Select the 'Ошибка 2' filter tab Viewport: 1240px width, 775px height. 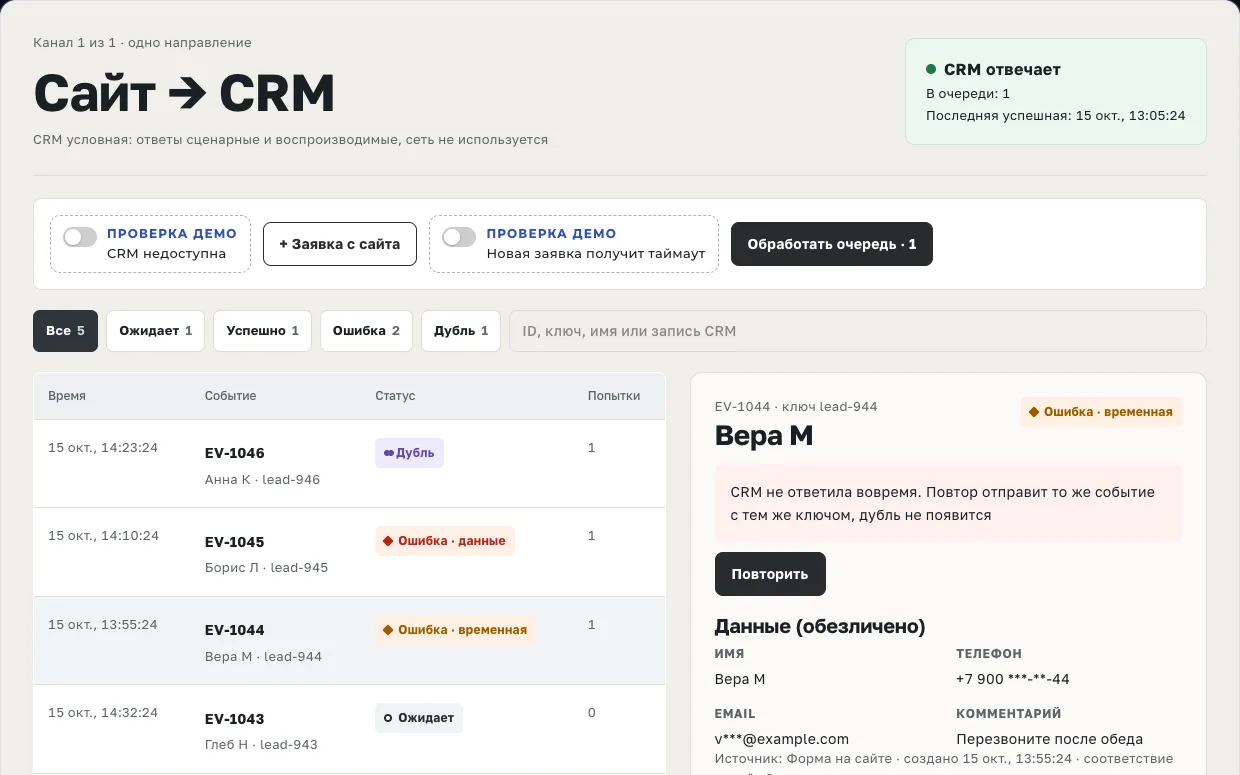click(366, 331)
